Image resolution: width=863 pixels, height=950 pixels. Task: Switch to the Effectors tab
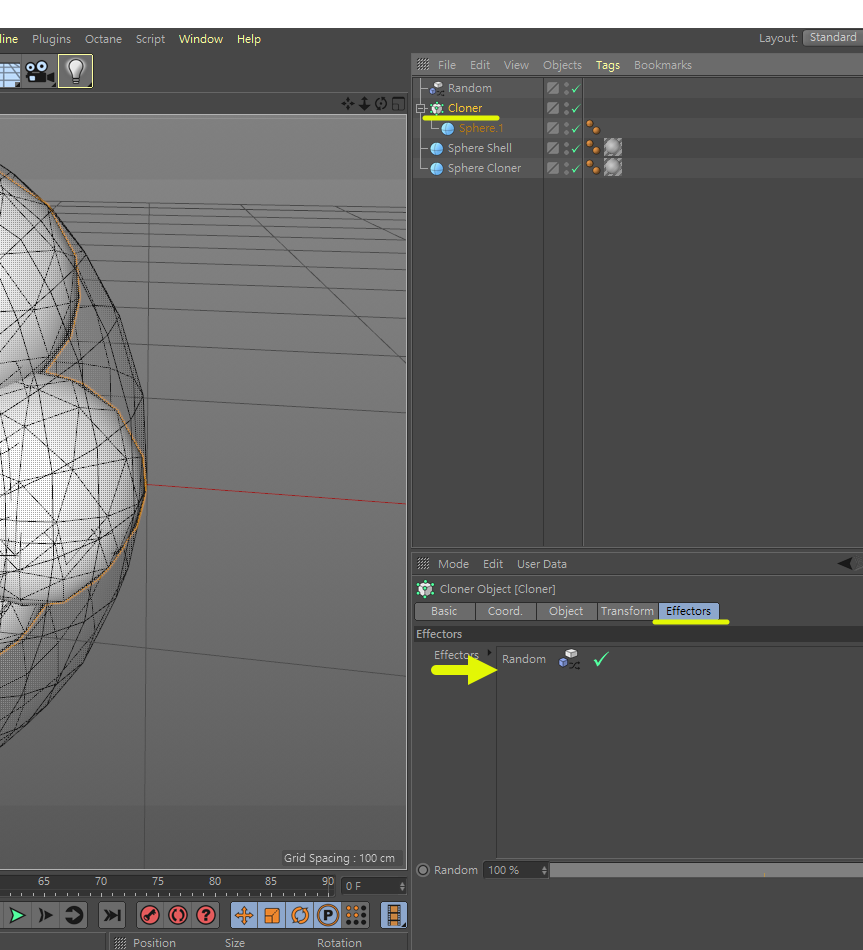(x=688, y=611)
